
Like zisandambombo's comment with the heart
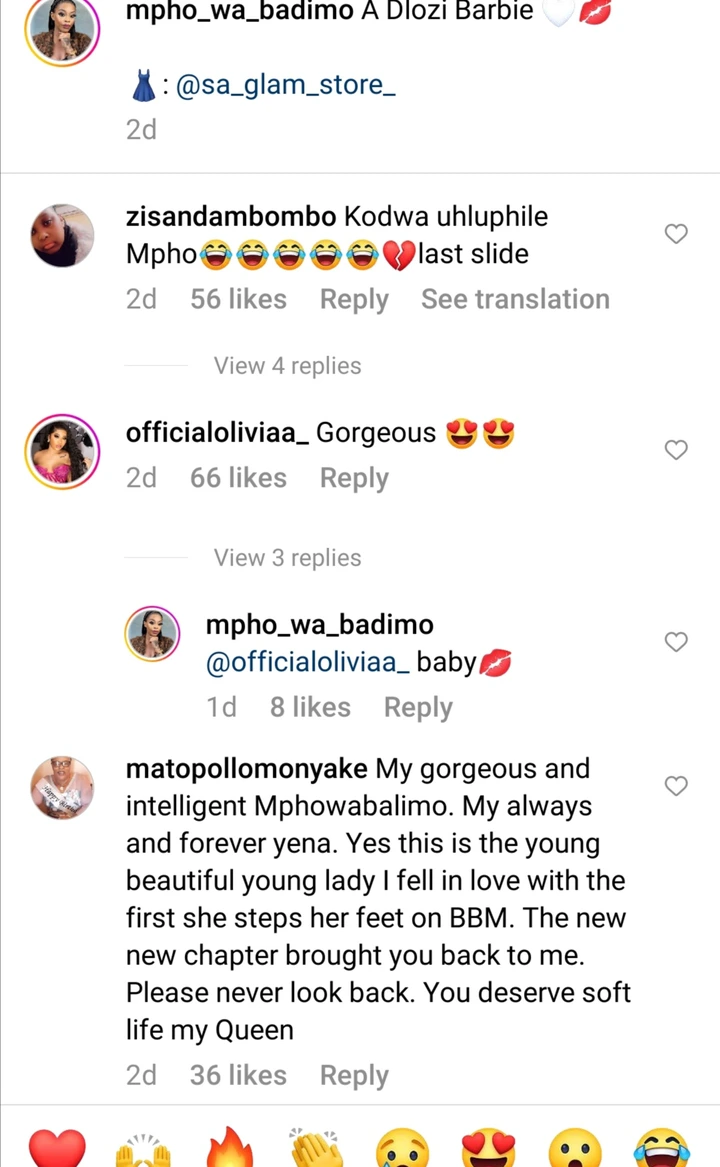click(677, 234)
